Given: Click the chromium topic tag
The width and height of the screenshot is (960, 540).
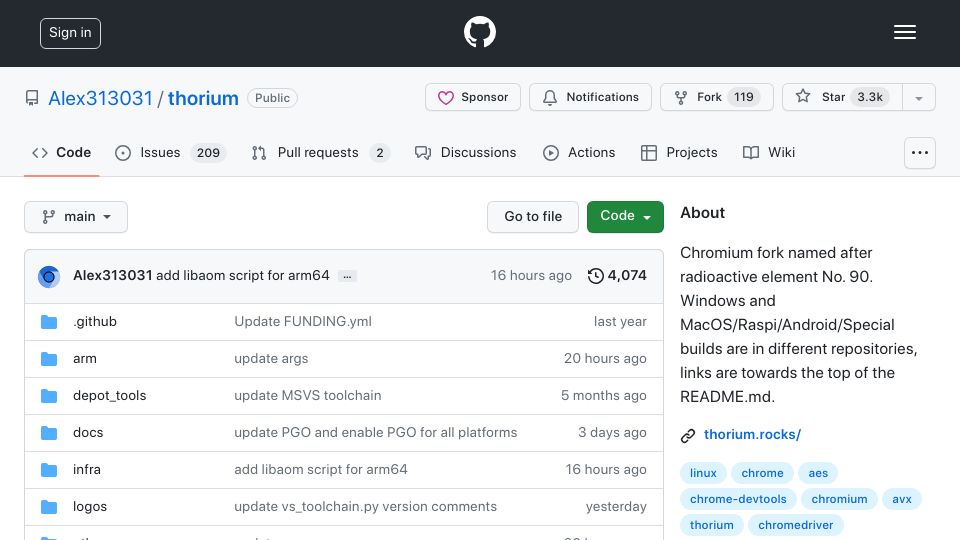Looking at the screenshot, I should (839, 499).
